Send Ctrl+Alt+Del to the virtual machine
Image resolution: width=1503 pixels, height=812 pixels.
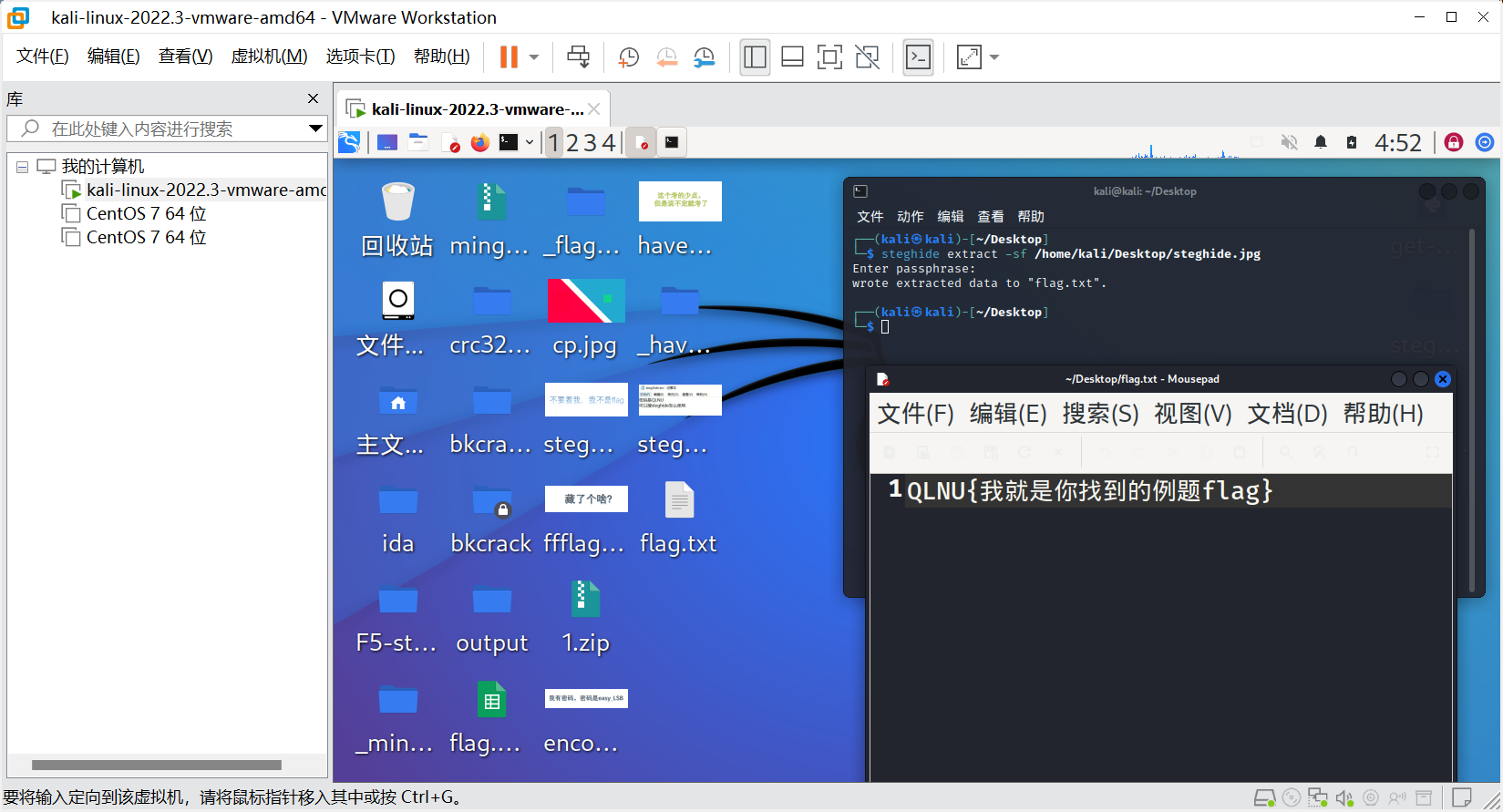[x=578, y=57]
